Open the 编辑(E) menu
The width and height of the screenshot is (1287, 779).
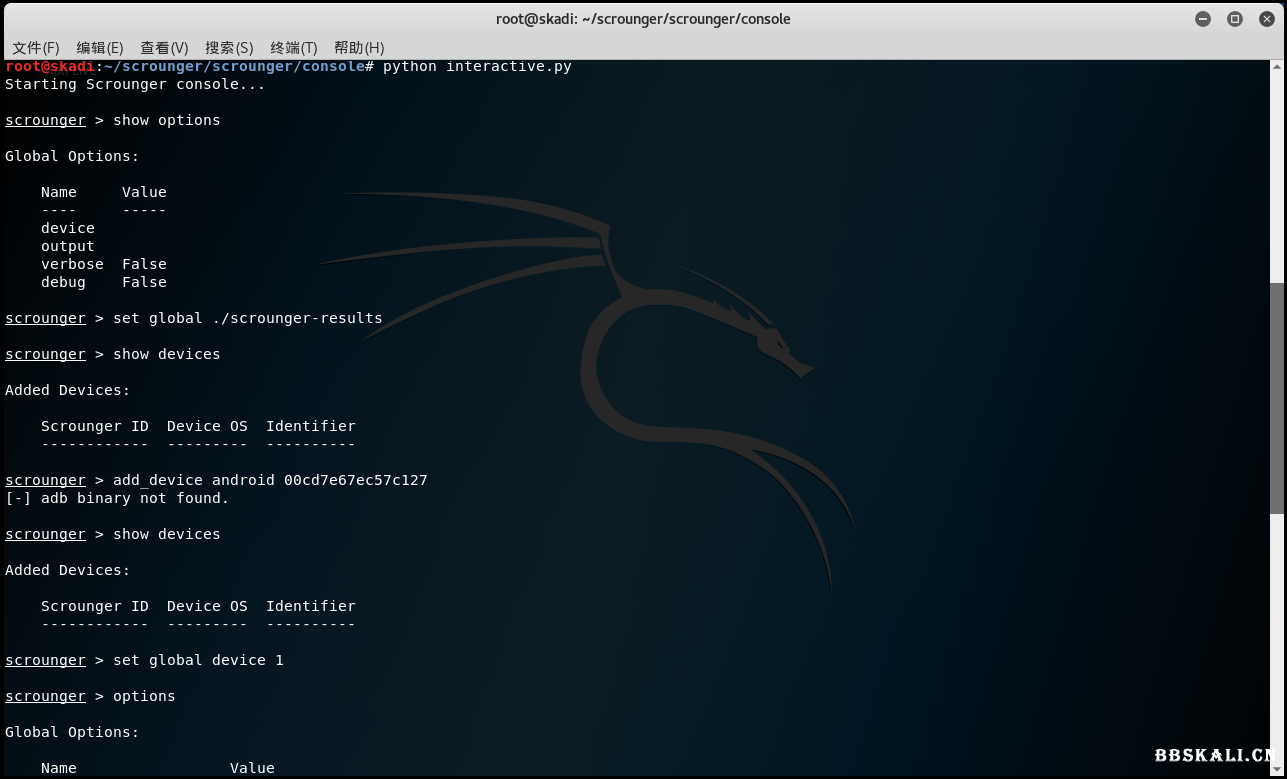tap(100, 47)
